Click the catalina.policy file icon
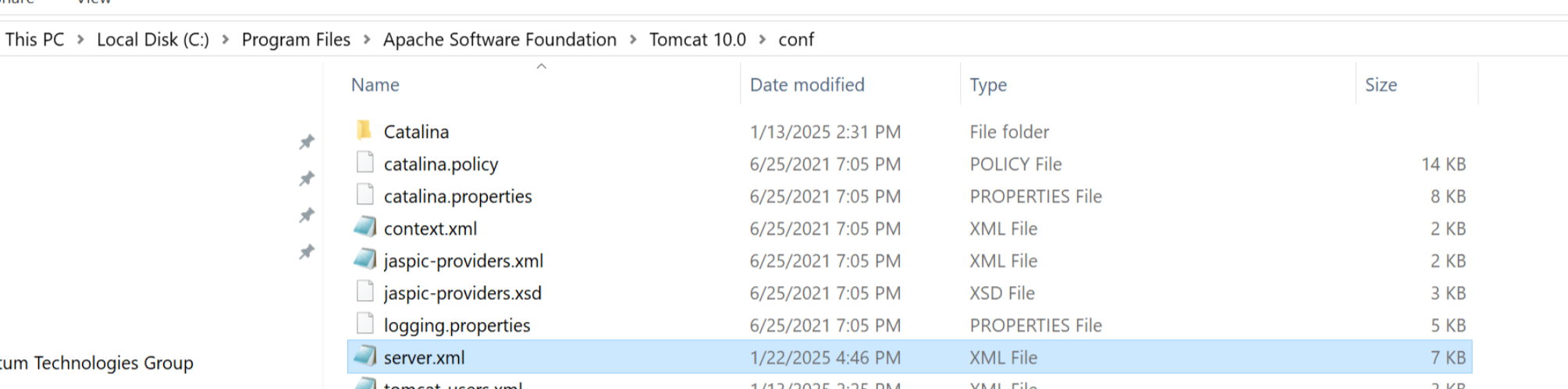This screenshot has width=1568, height=389. 364,163
